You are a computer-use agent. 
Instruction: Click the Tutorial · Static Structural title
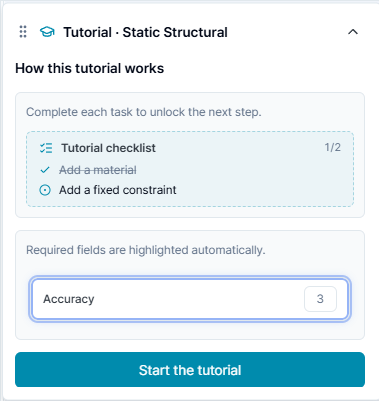coord(146,32)
